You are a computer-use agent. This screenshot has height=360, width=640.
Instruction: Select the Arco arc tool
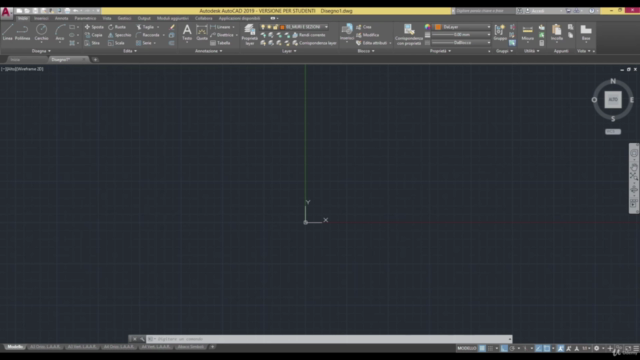[x=60, y=32]
